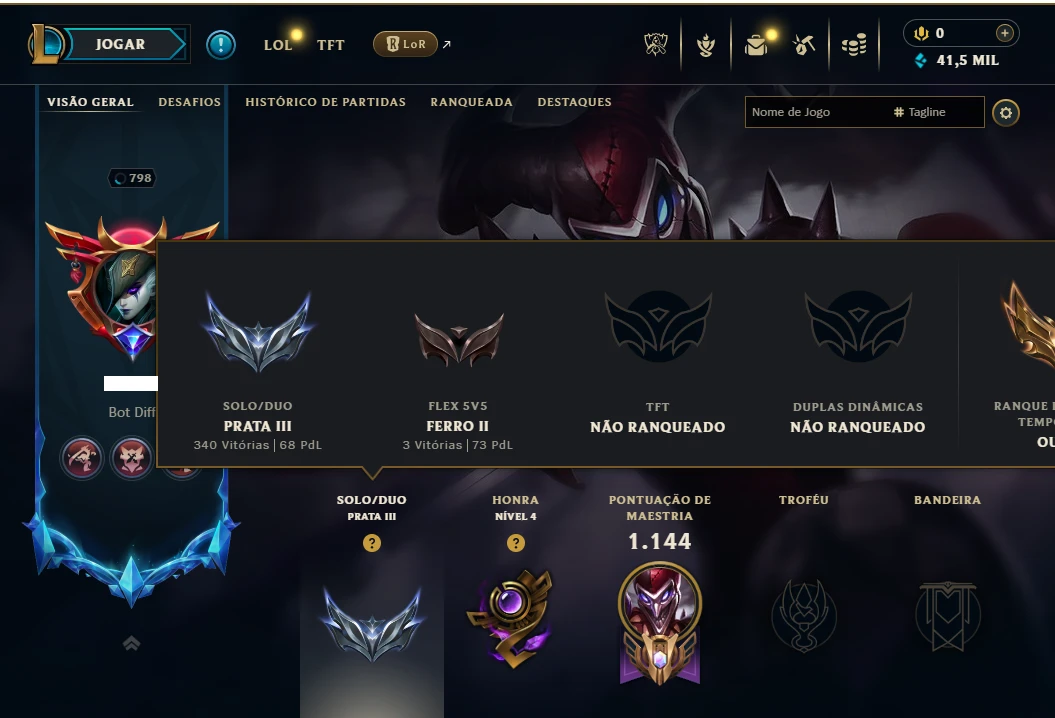The image size is (1055, 718).
Task: Switch to the HISTÓRICO DE PARTIDAS tab
Action: [326, 102]
